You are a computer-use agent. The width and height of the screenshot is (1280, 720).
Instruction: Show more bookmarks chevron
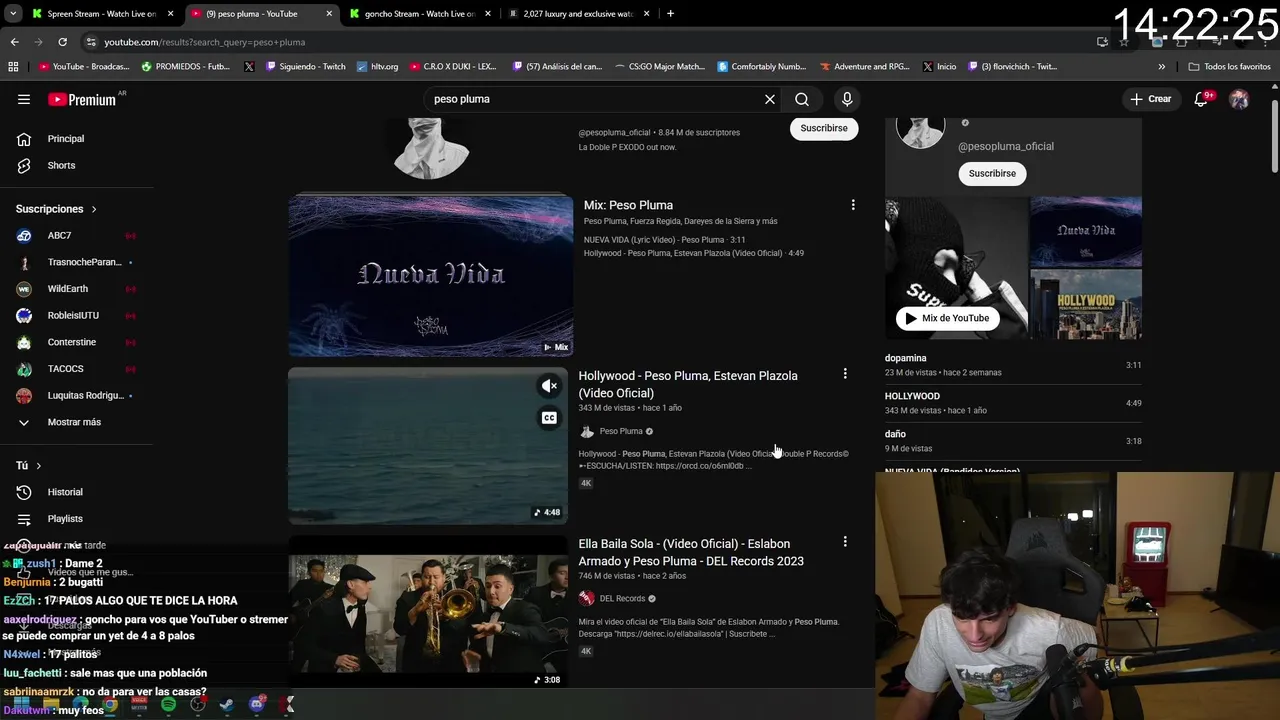coord(1161,67)
